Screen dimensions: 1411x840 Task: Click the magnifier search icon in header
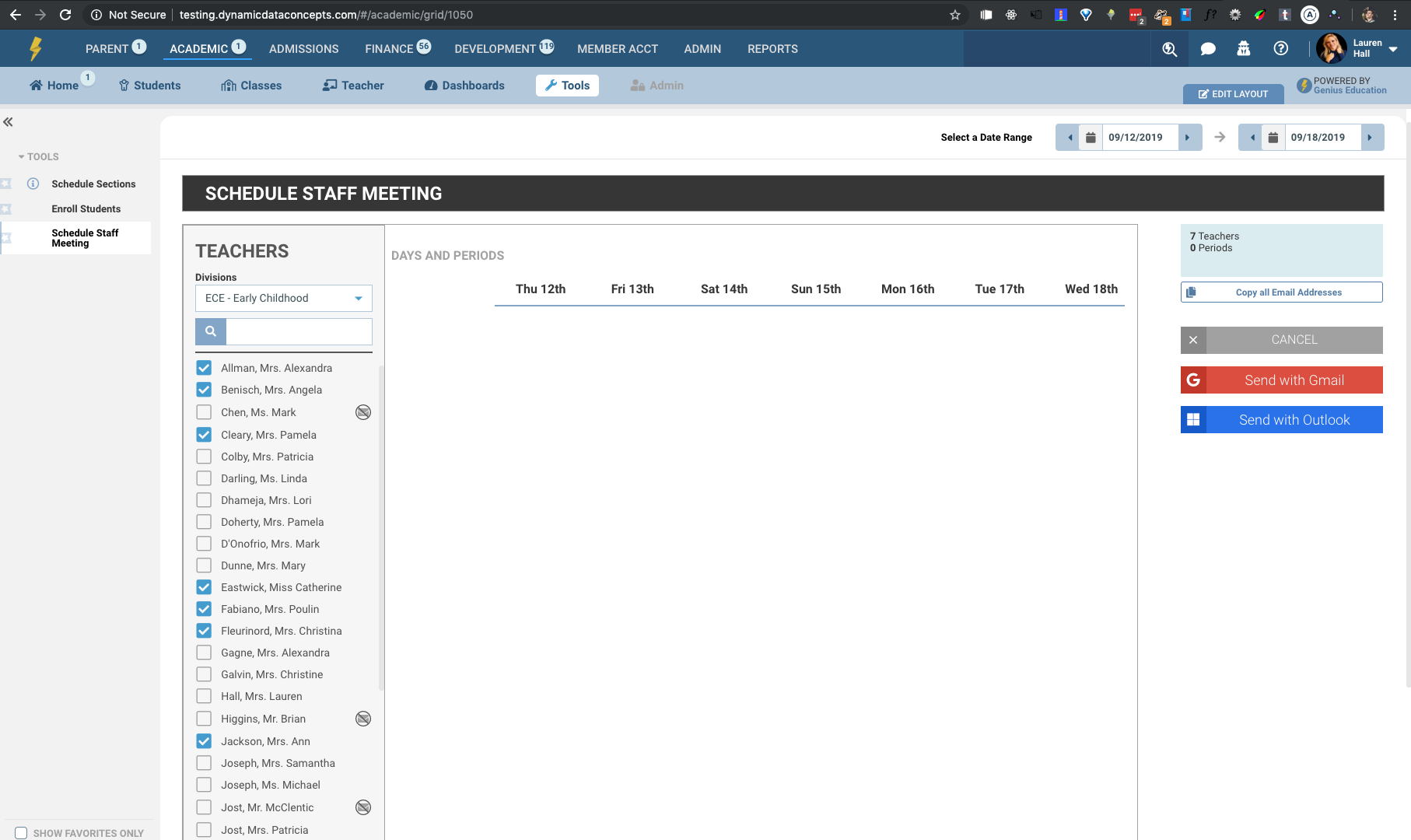[x=1169, y=49]
